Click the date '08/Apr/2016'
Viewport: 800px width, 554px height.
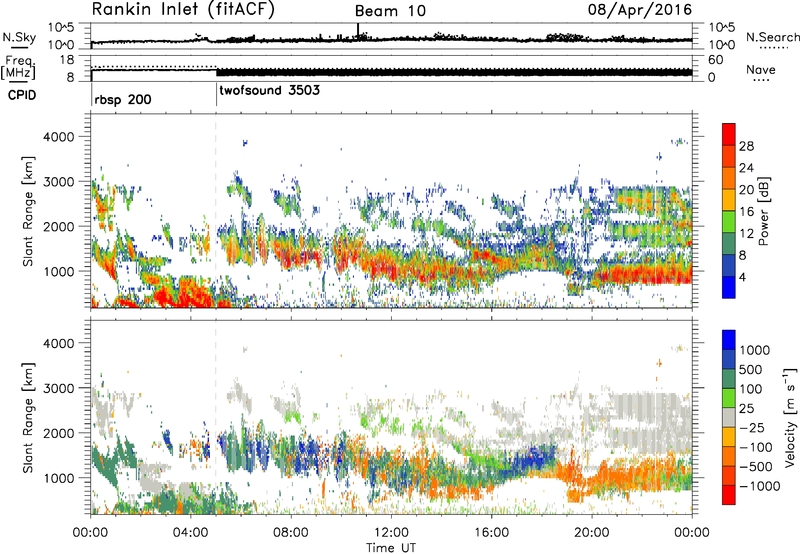coord(640,10)
